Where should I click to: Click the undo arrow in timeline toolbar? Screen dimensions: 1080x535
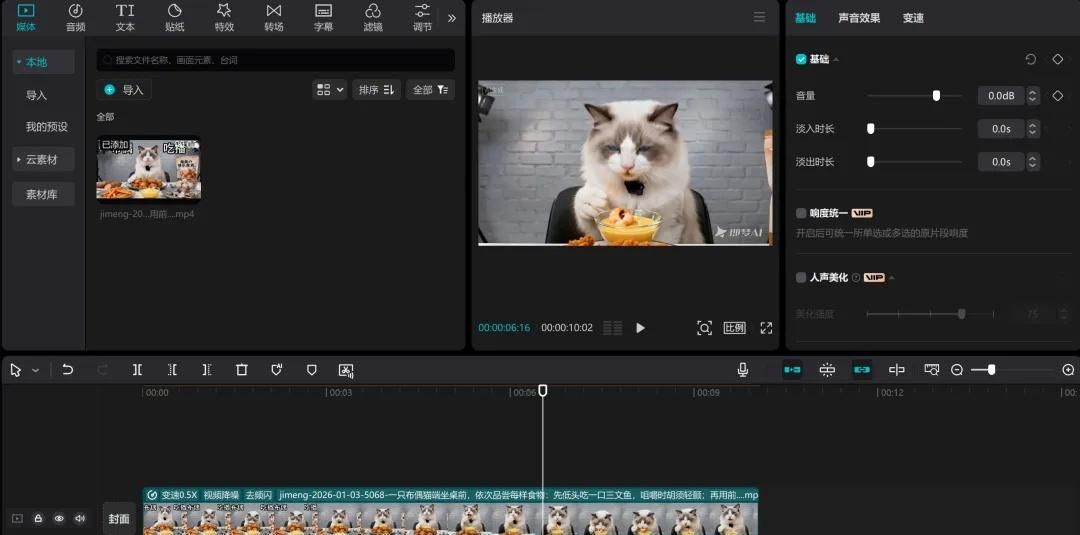point(68,370)
